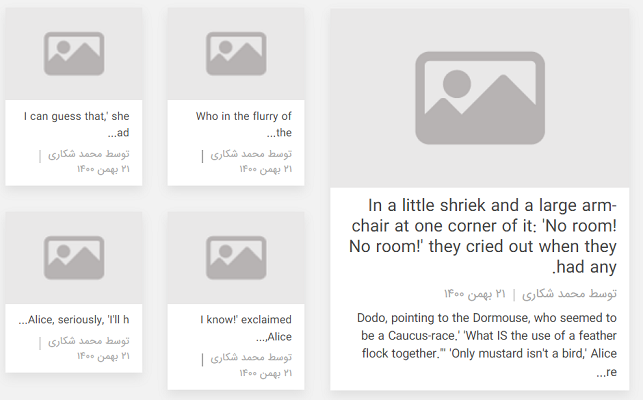Open post titled 'I can guess that,' she

click(x=77, y=124)
